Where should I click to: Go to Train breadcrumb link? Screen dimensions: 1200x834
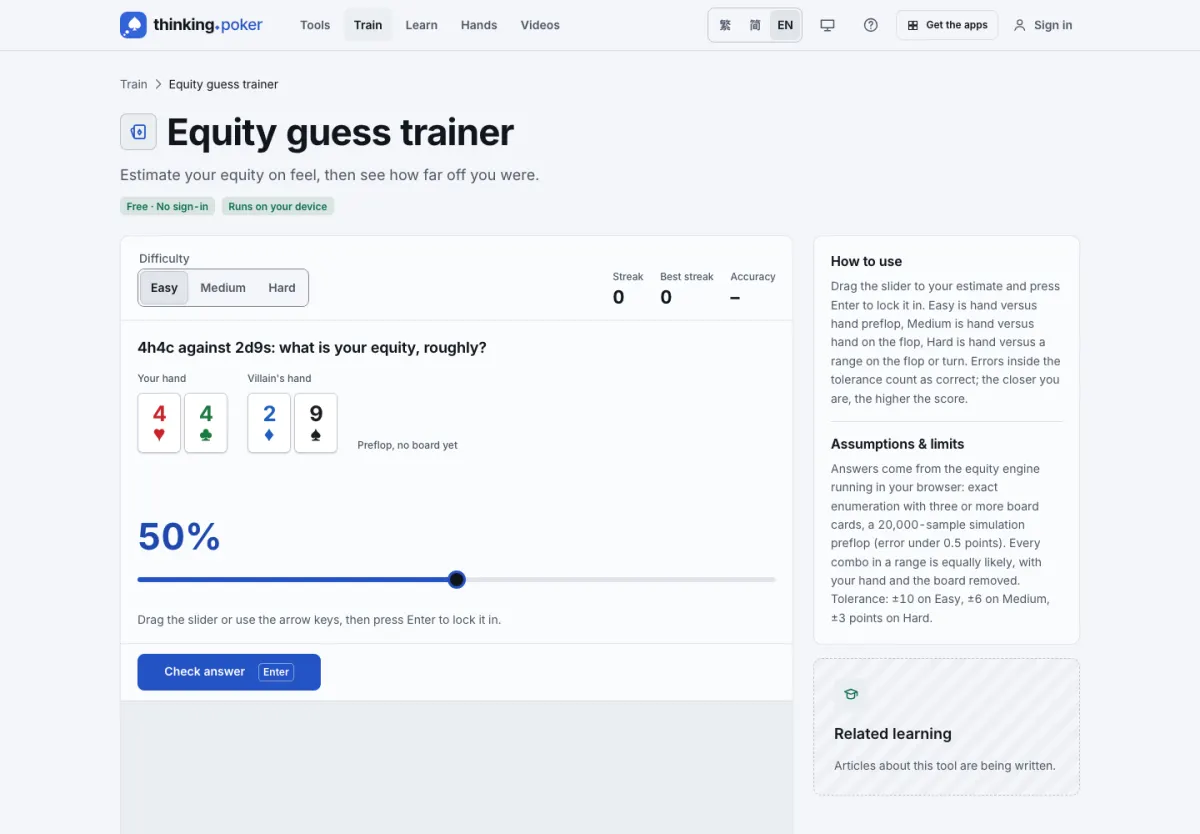tap(134, 84)
